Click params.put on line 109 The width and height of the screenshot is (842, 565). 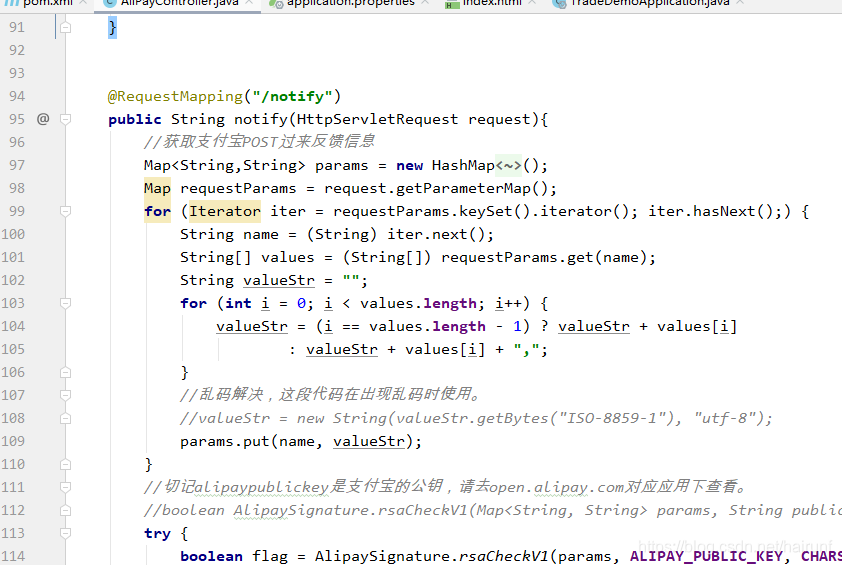(x=224, y=442)
